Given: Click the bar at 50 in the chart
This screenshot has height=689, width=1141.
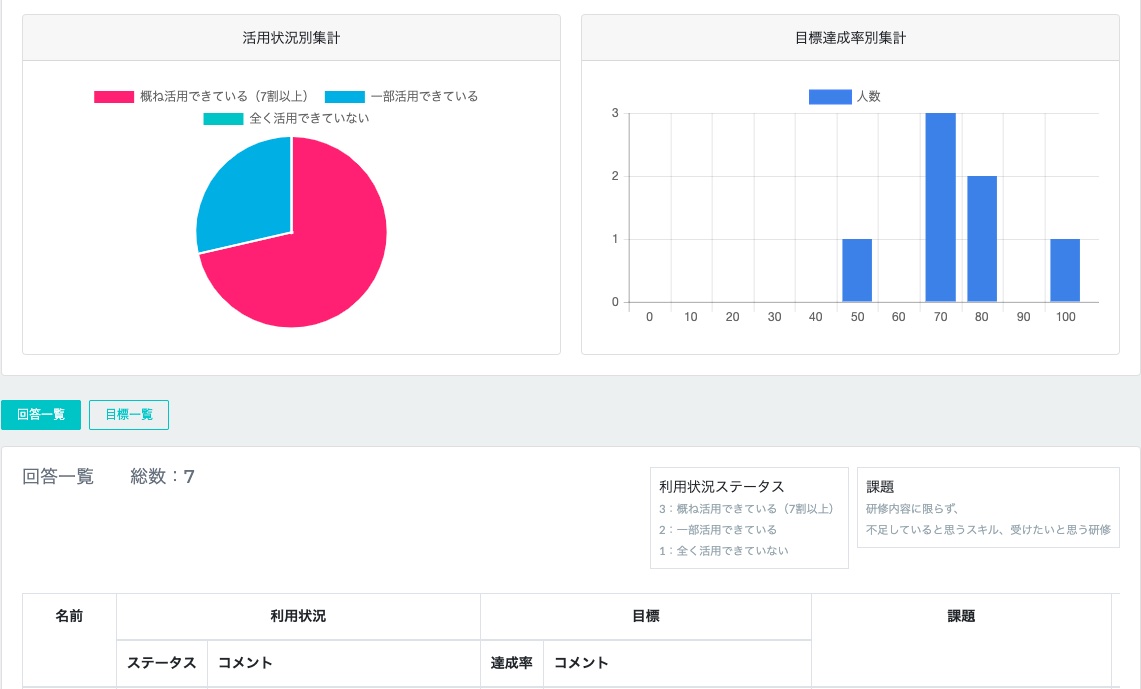Looking at the screenshot, I should point(857,270).
